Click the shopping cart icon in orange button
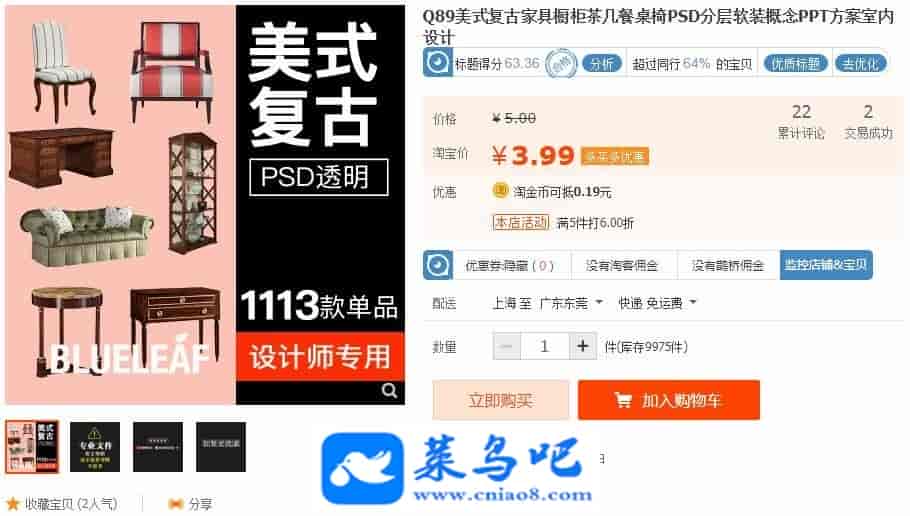This screenshot has width=910, height=516. 623,400
